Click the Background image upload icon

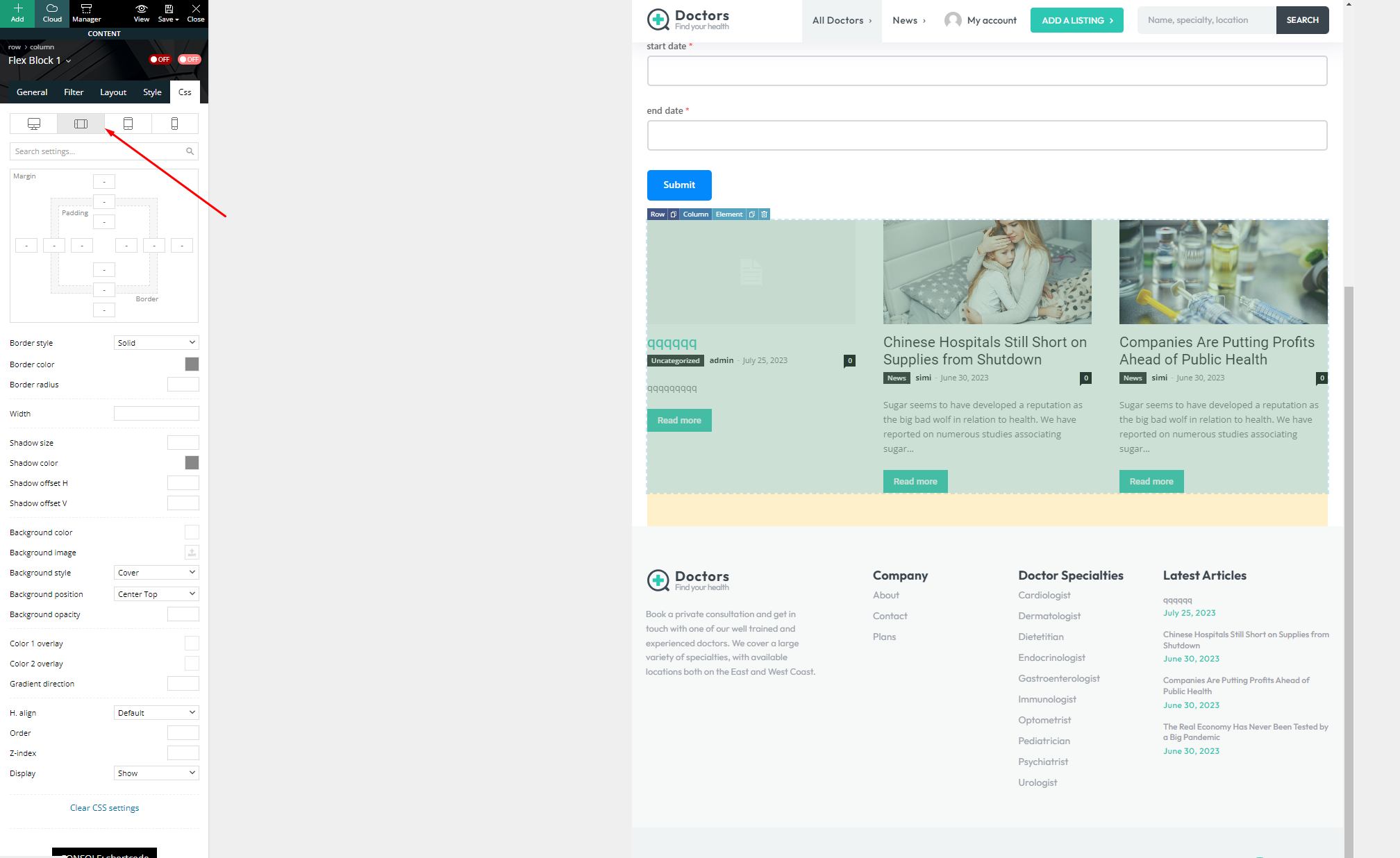click(192, 553)
